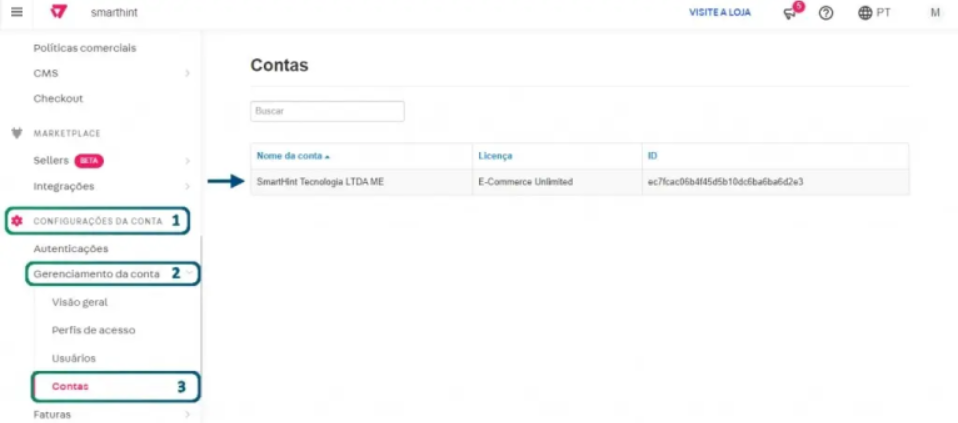Open the announcements megaphone icon
Viewport: 958px width, 423px height.
tap(790, 13)
